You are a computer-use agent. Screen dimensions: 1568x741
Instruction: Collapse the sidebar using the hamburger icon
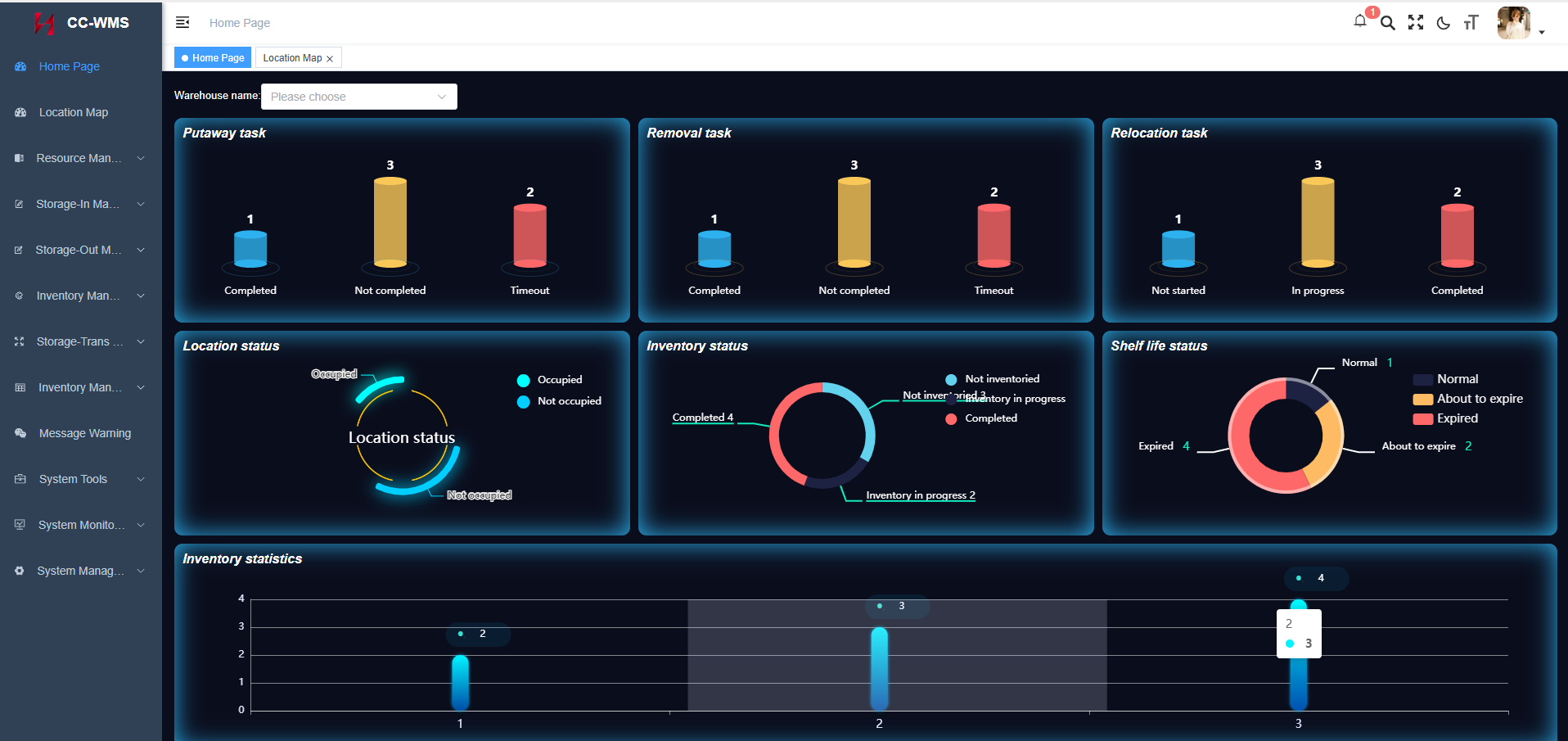[182, 22]
